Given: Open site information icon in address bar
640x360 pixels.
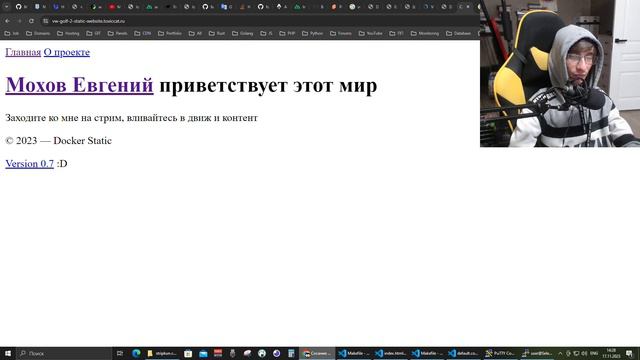Looking at the screenshot, I should click(46, 21).
